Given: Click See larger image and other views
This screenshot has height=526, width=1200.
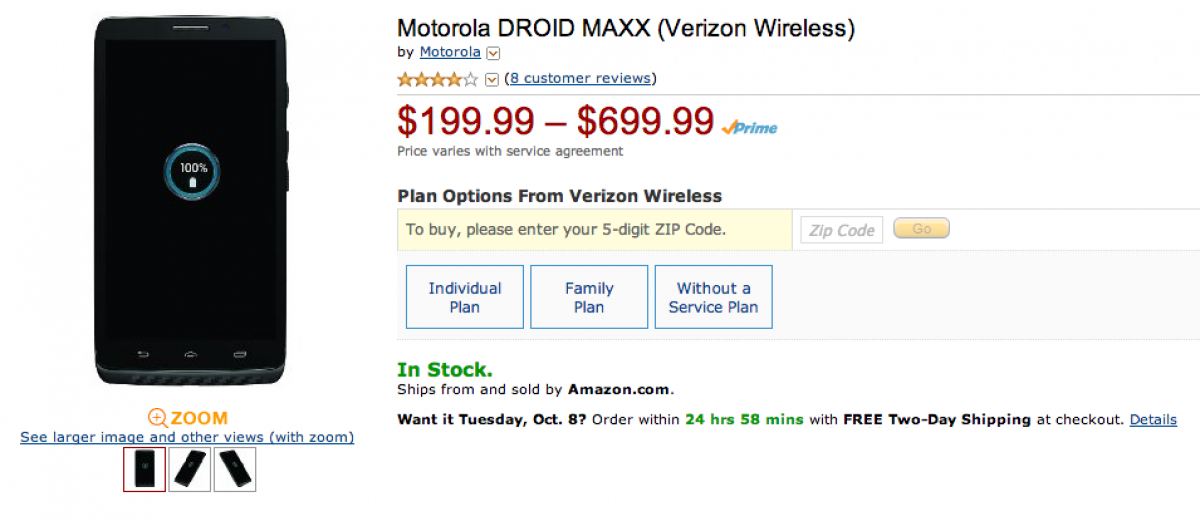Looking at the screenshot, I should click(187, 437).
